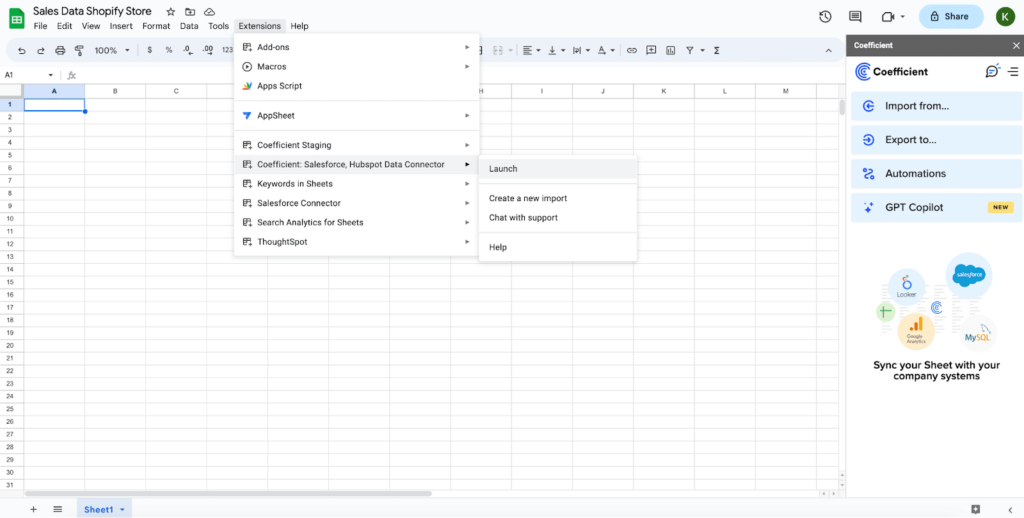Decrease decimal places
Viewport: 1024px width, 518px height.
pos(188,50)
